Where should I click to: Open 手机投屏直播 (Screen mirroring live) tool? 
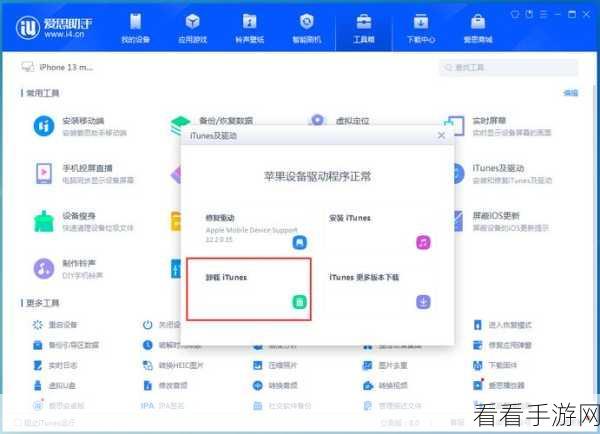tap(84, 174)
